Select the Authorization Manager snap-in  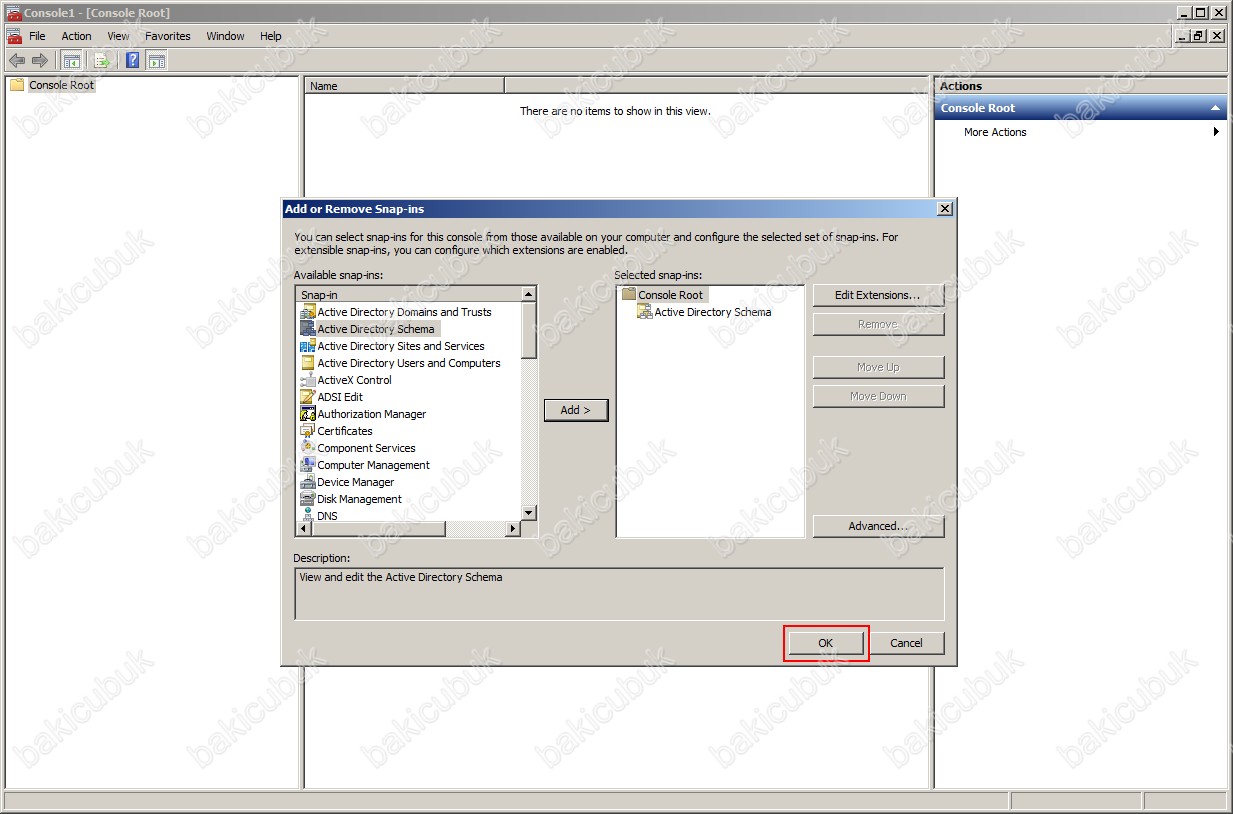tap(363, 414)
